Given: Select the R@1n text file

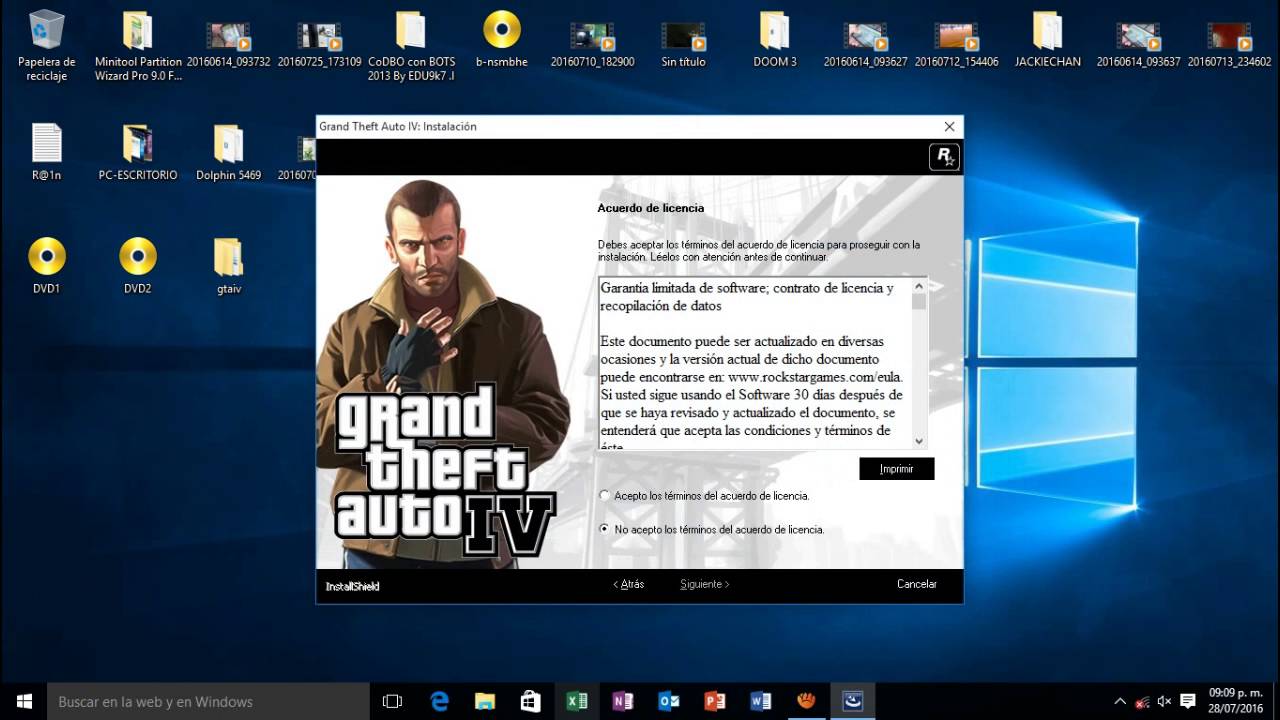Looking at the screenshot, I should pos(47,152).
